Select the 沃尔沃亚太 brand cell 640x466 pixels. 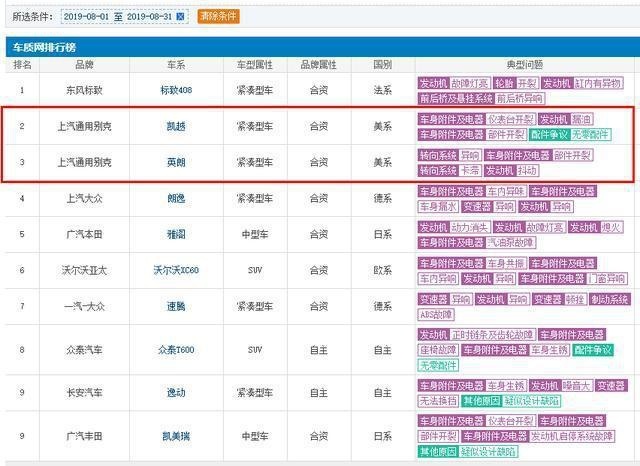(x=84, y=270)
